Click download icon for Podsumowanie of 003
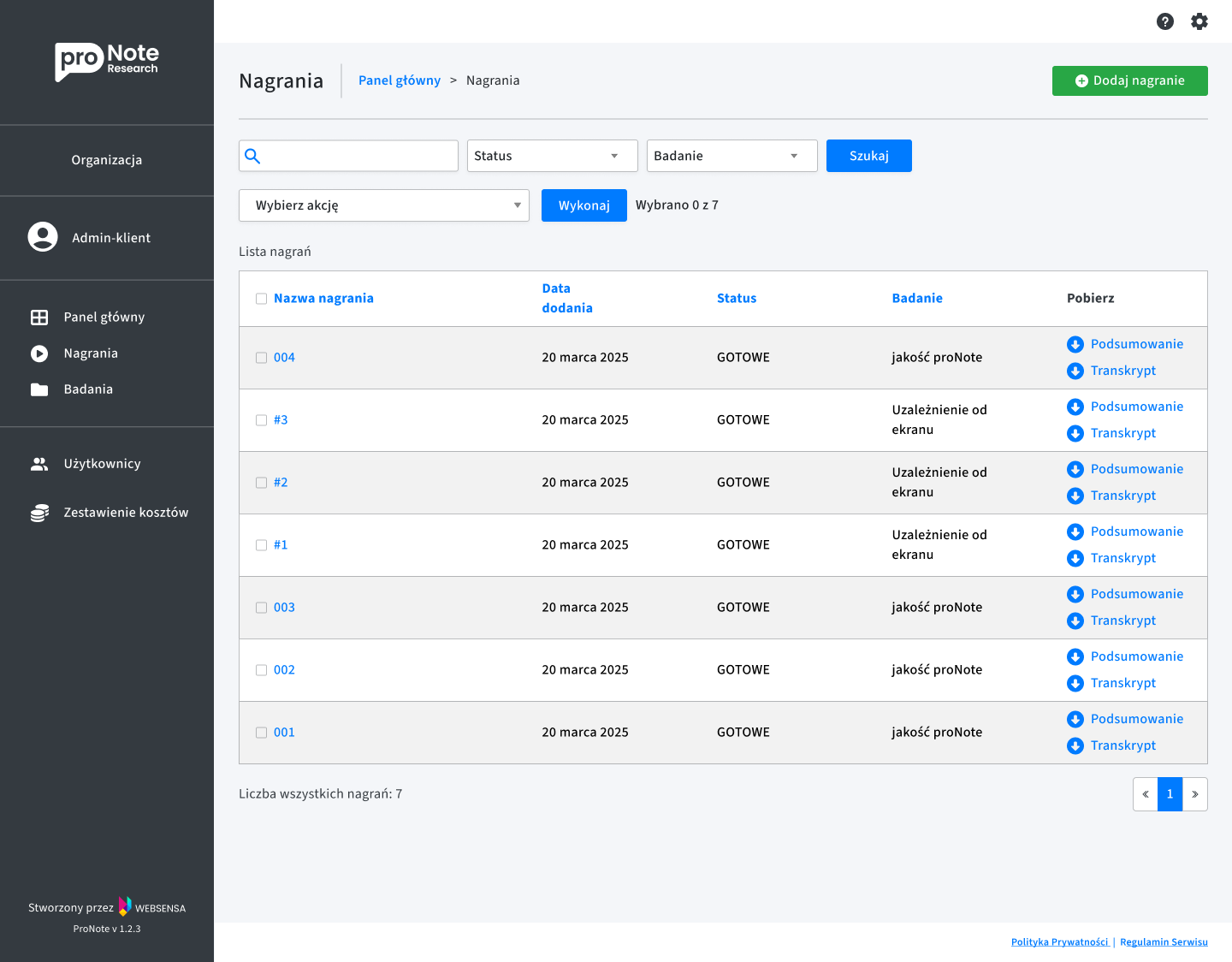This screenshot has width=1232, height=962. [1075, 594]
